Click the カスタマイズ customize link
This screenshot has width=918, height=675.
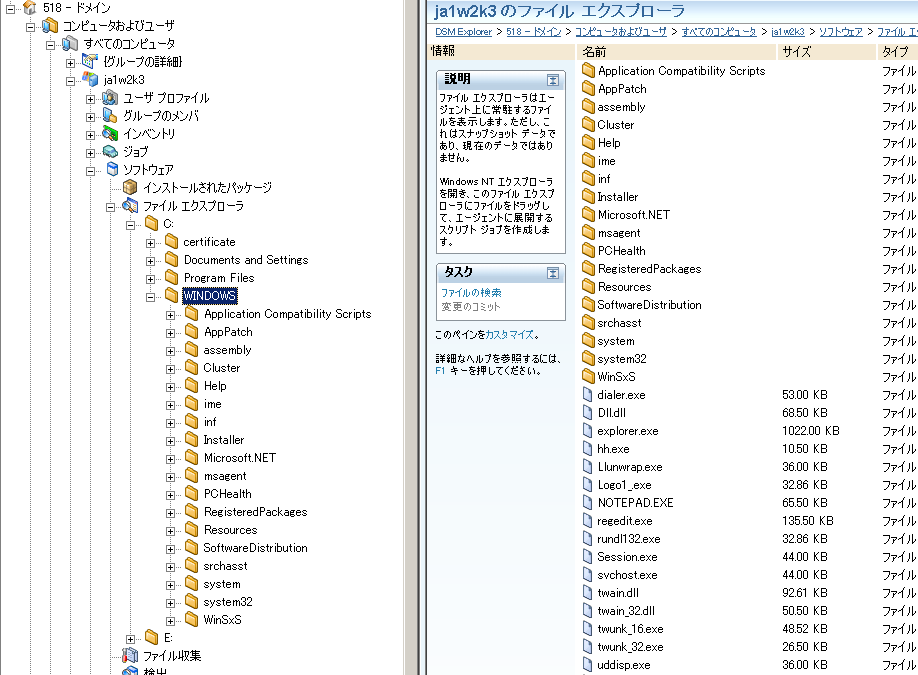pyautogui.click(x=509, y=335)
